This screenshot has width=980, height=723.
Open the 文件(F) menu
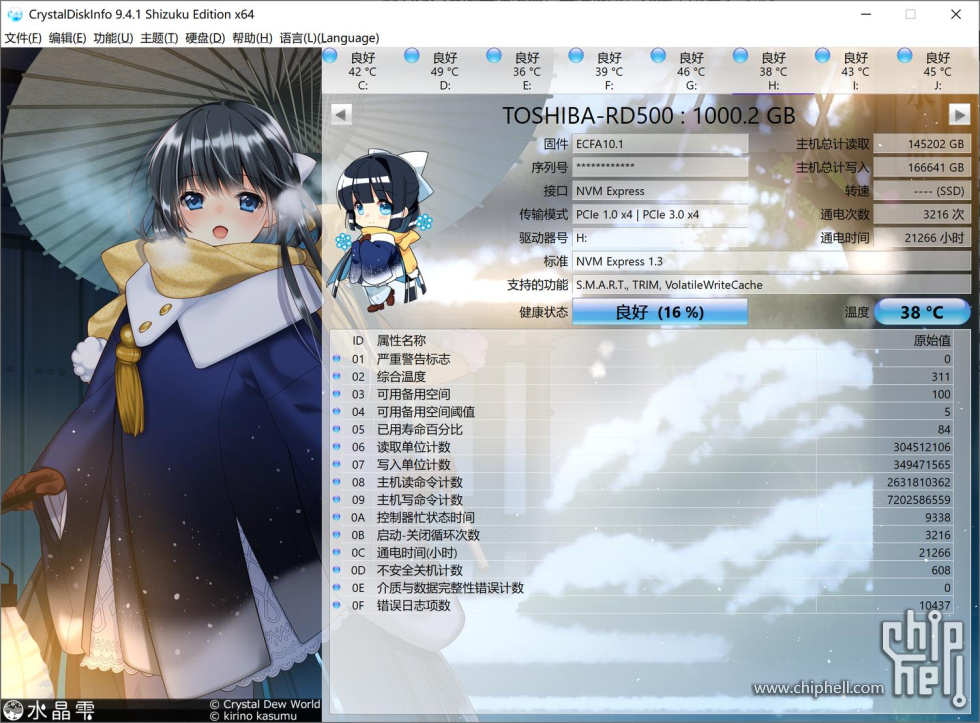pyautogui.click(x=23, y=38)
